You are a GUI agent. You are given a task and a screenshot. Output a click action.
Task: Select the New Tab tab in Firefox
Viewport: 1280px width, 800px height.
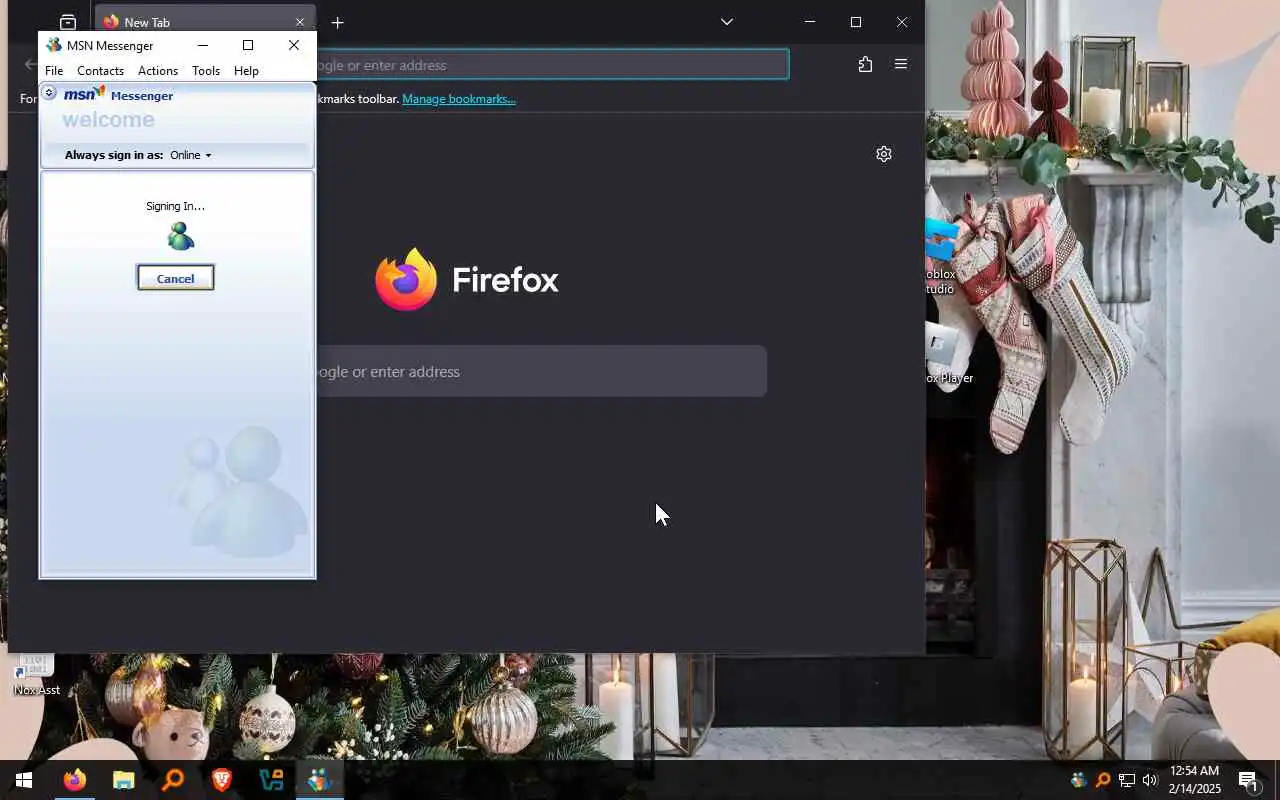[205, 22]
